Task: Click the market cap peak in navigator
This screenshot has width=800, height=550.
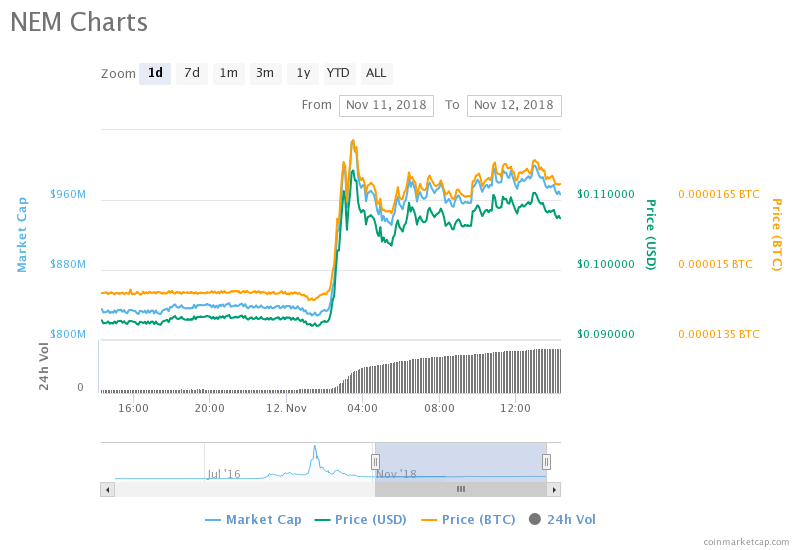Action: tap(314, 447)
